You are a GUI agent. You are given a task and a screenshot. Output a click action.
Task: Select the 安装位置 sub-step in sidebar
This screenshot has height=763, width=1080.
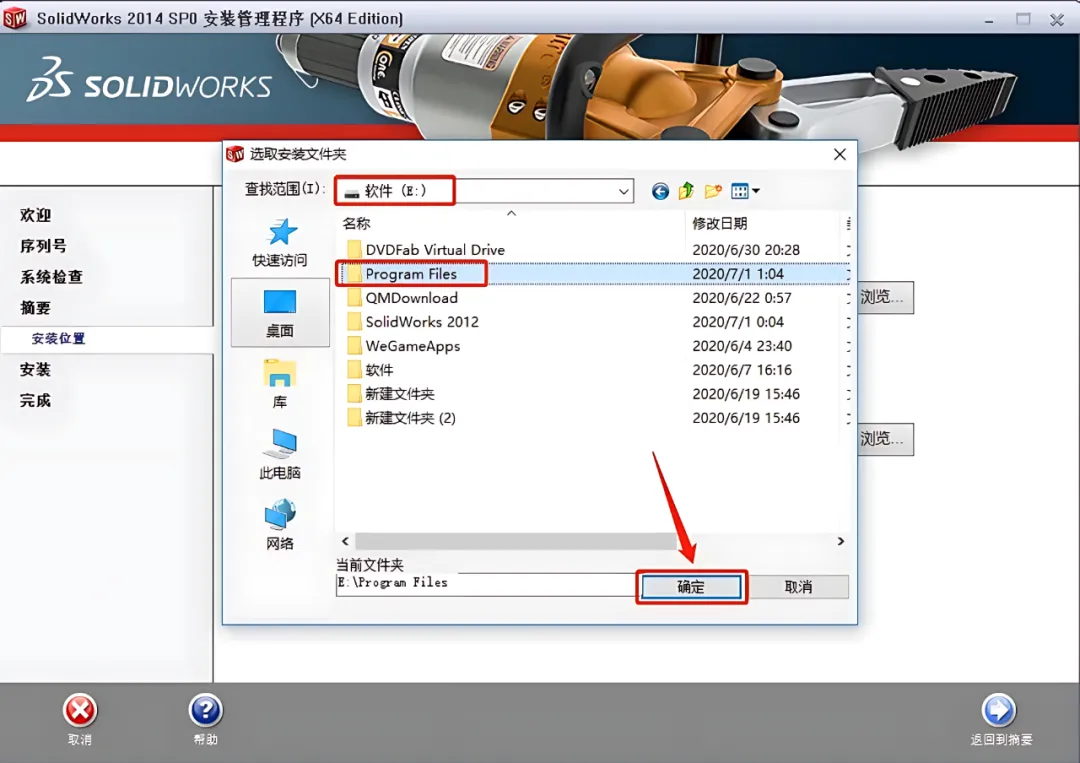59,339
